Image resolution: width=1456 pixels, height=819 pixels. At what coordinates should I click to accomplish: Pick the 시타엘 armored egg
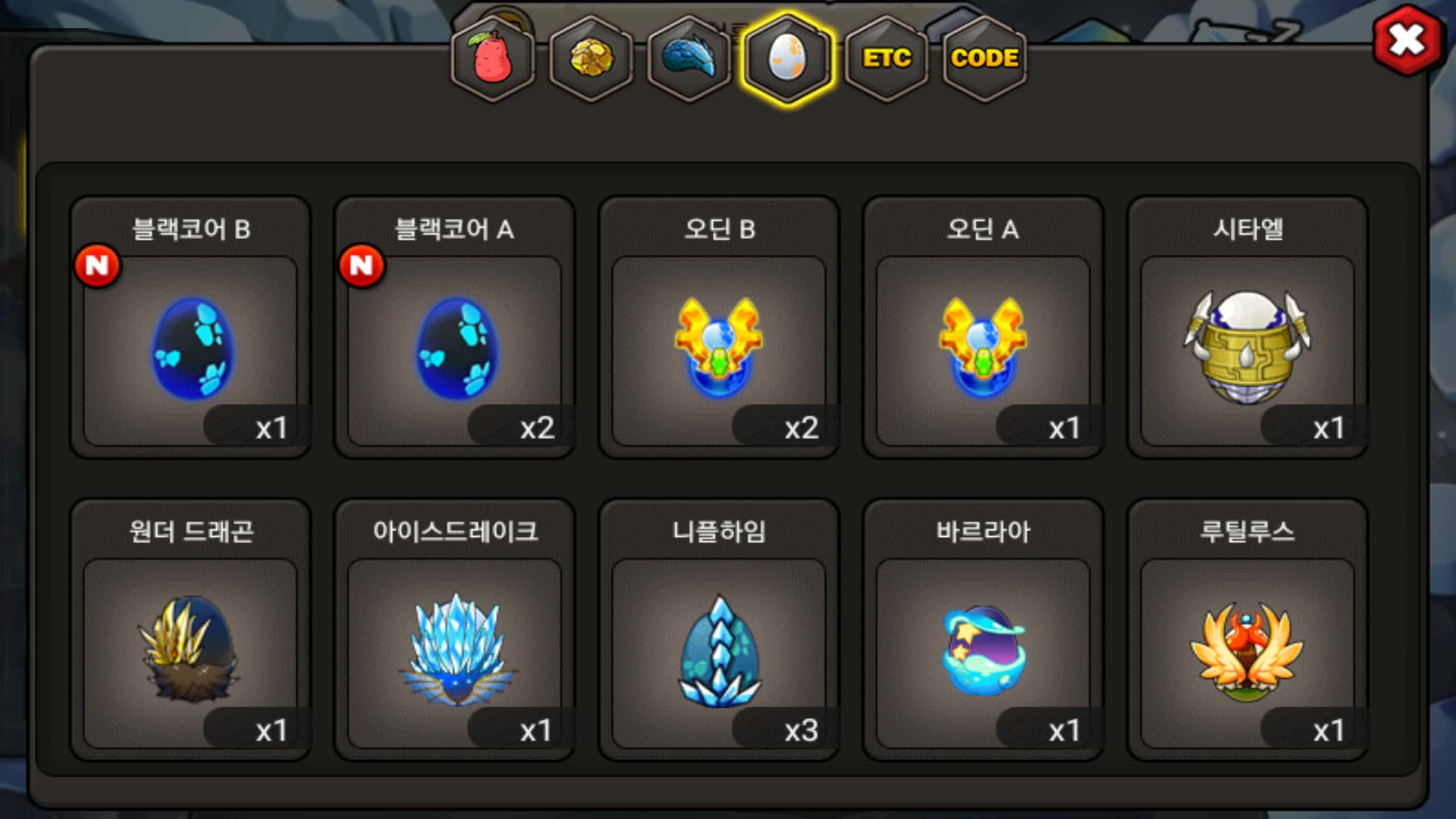1247,327
